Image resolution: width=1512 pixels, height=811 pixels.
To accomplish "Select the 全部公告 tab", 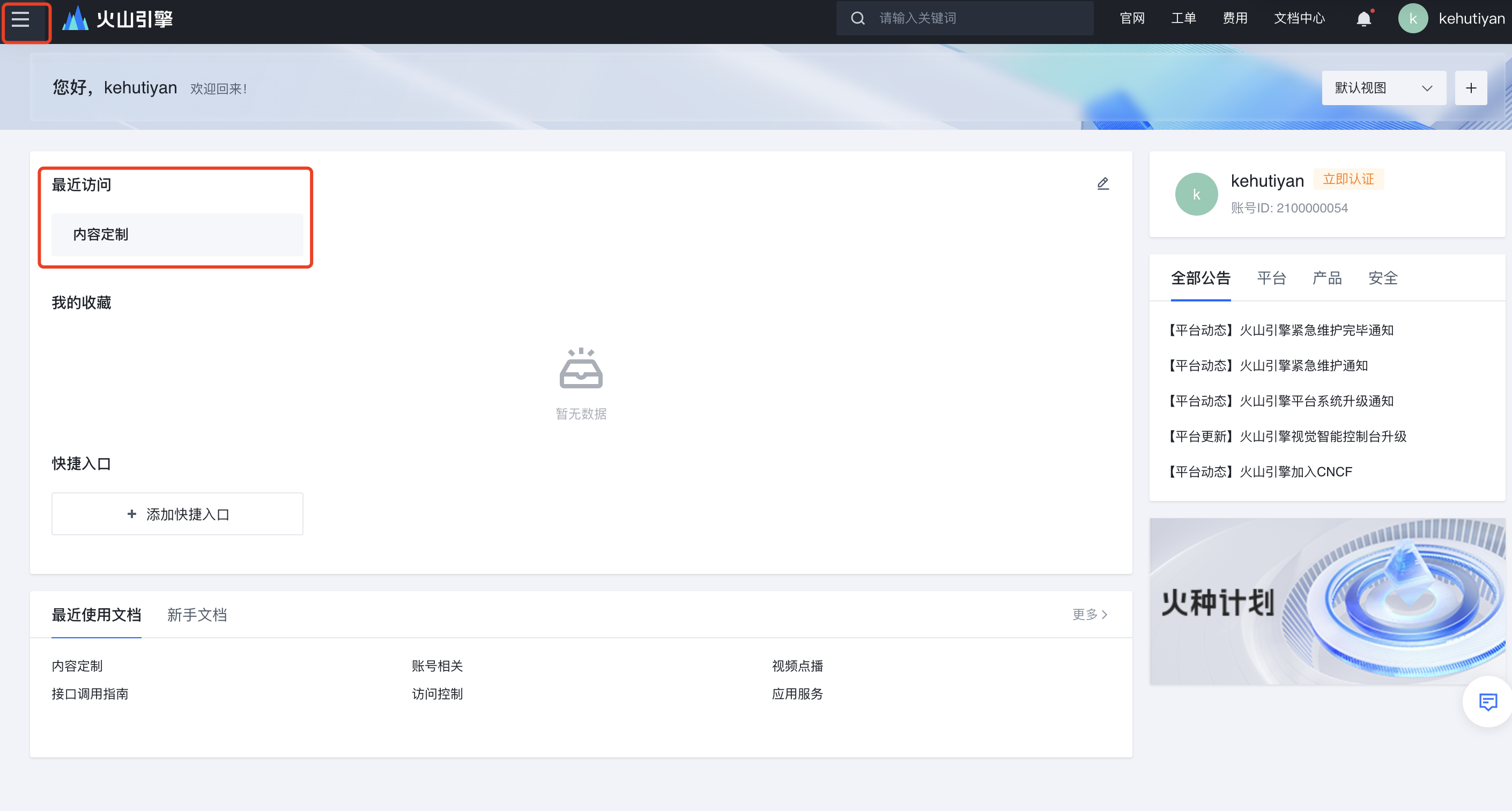I will point(1200,278).
